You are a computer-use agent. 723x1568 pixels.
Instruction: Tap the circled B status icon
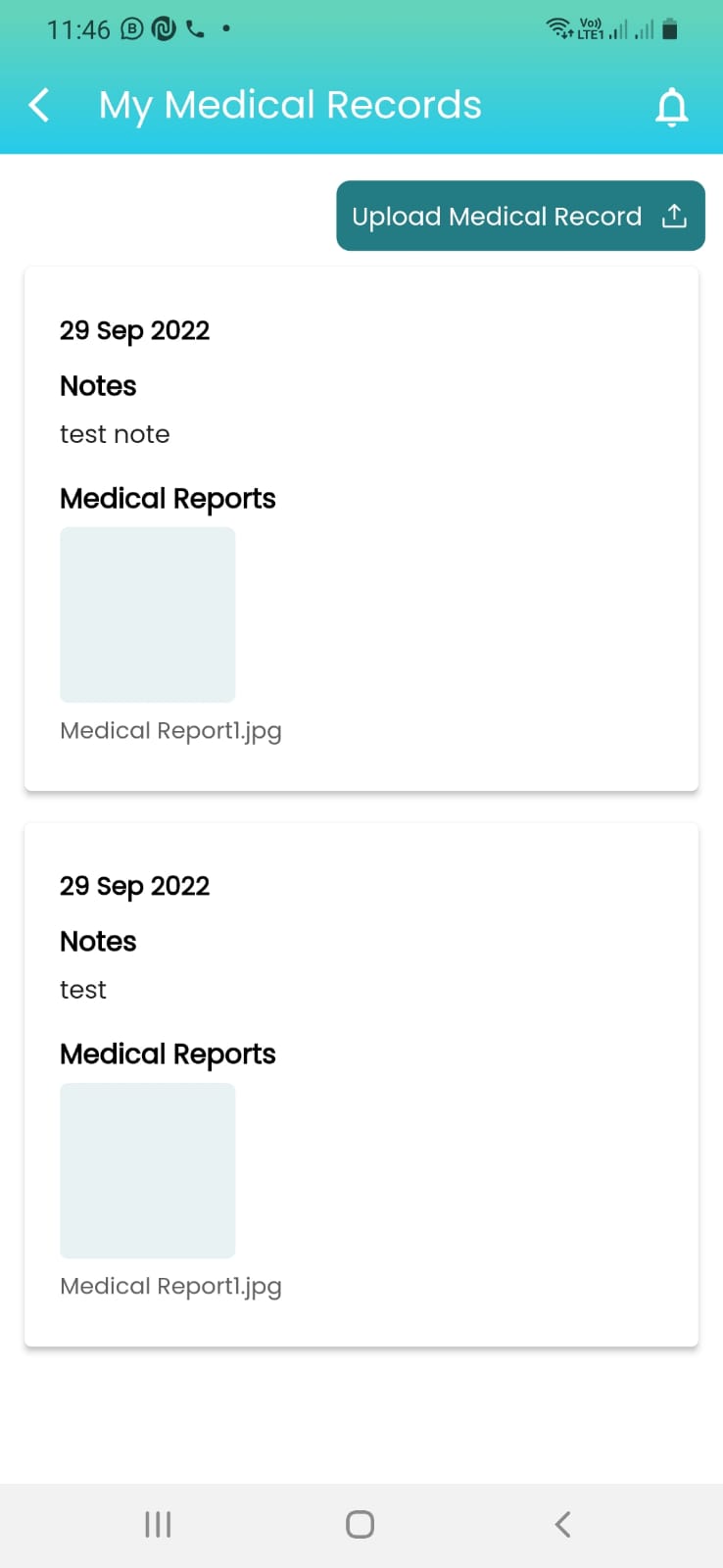click(x=132, y=29)
